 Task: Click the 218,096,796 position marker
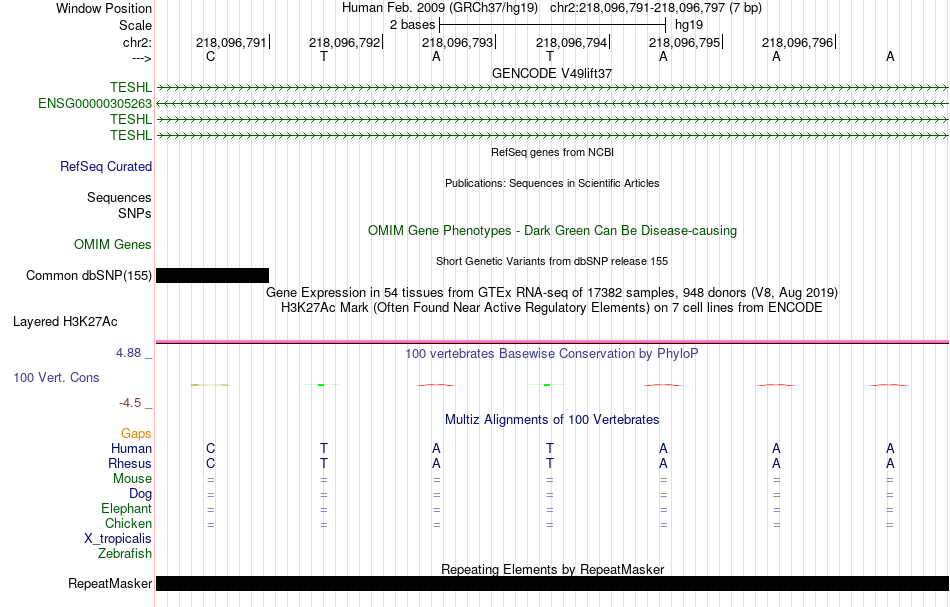[x=797, y=42]
